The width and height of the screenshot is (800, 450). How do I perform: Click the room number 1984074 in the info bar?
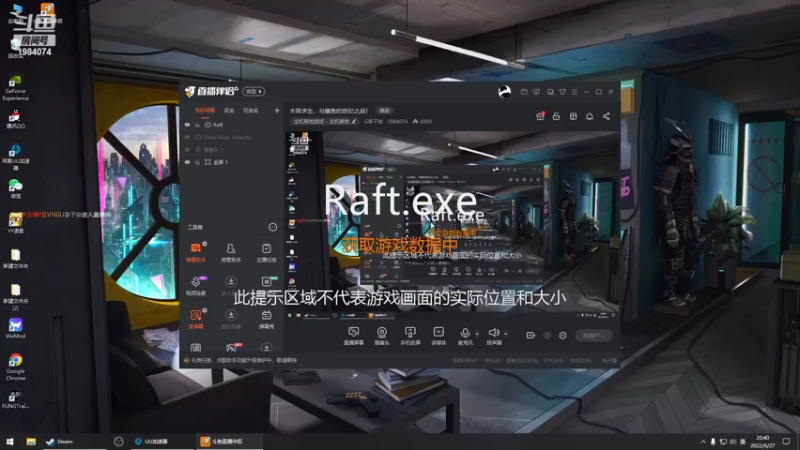tap(397, 121)
